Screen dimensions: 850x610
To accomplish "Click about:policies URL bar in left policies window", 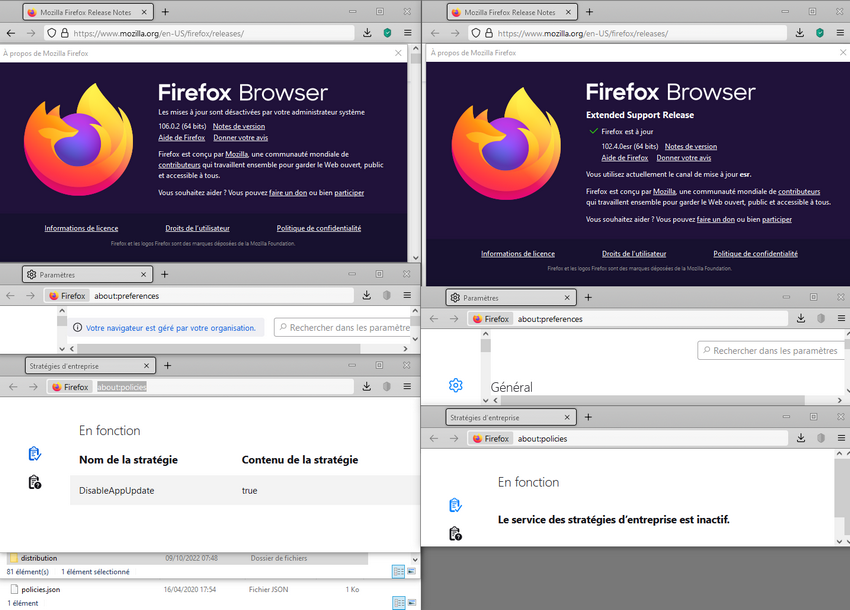I will (198, 387).
